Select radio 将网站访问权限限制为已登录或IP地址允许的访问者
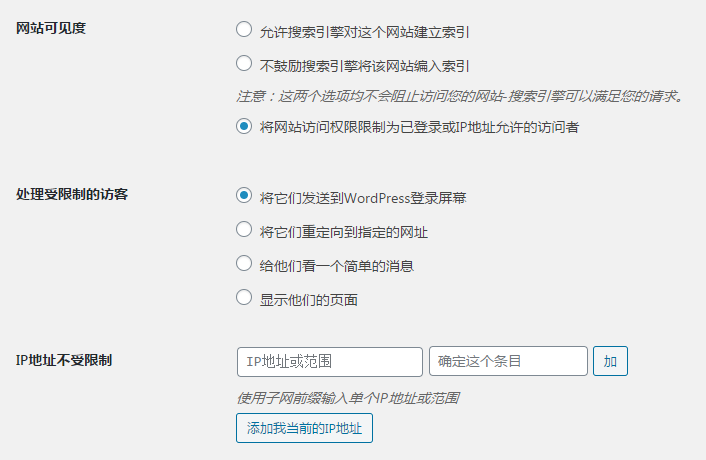Image resolution: width=706 pixels, height=460 pixels. click(x=244, y=127)
